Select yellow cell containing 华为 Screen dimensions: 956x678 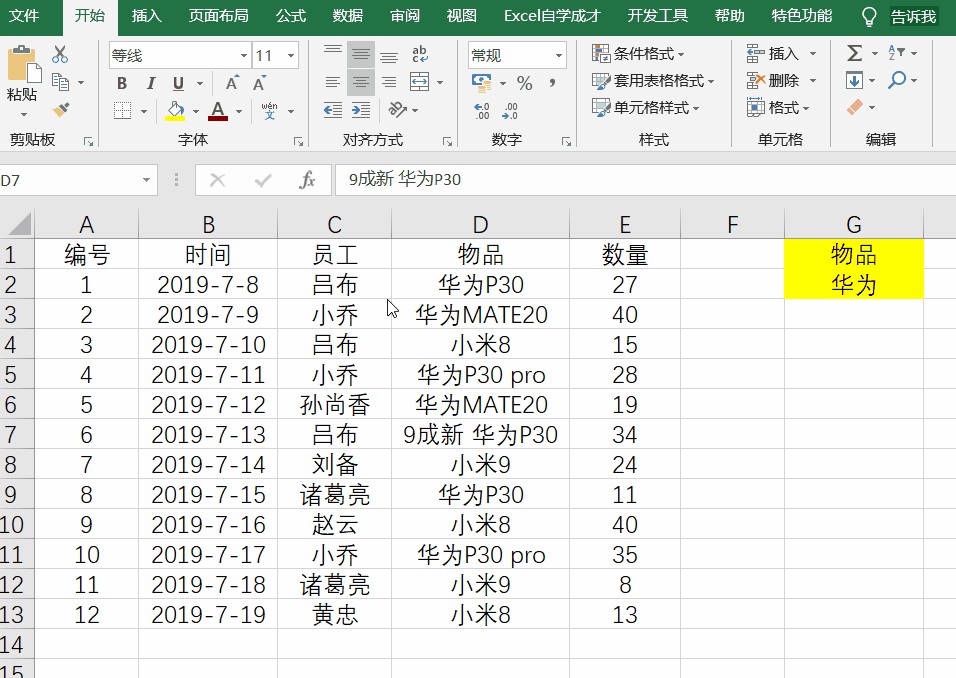click(854, 284)
